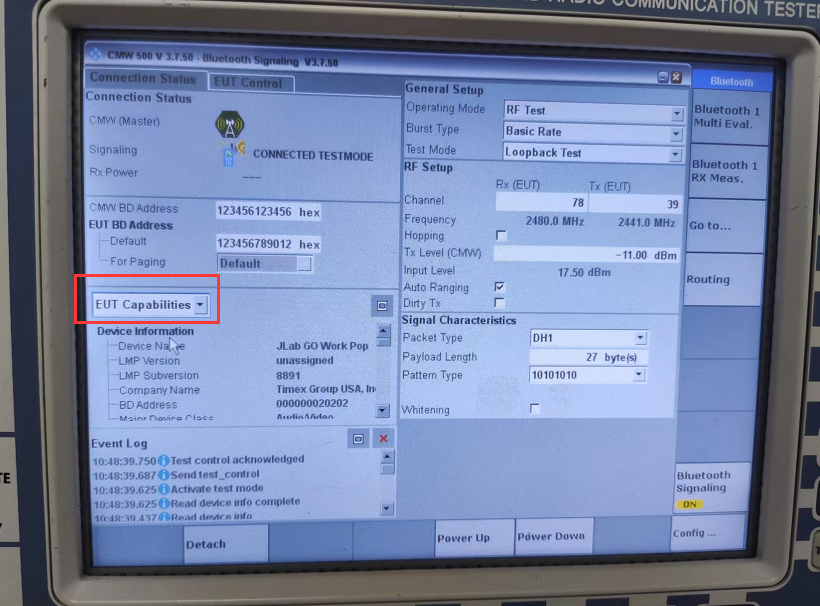Viewport: 820px width, 606px height.
Task: Click the Tx Level (CMW) field
Action: [x=586, y=255]
